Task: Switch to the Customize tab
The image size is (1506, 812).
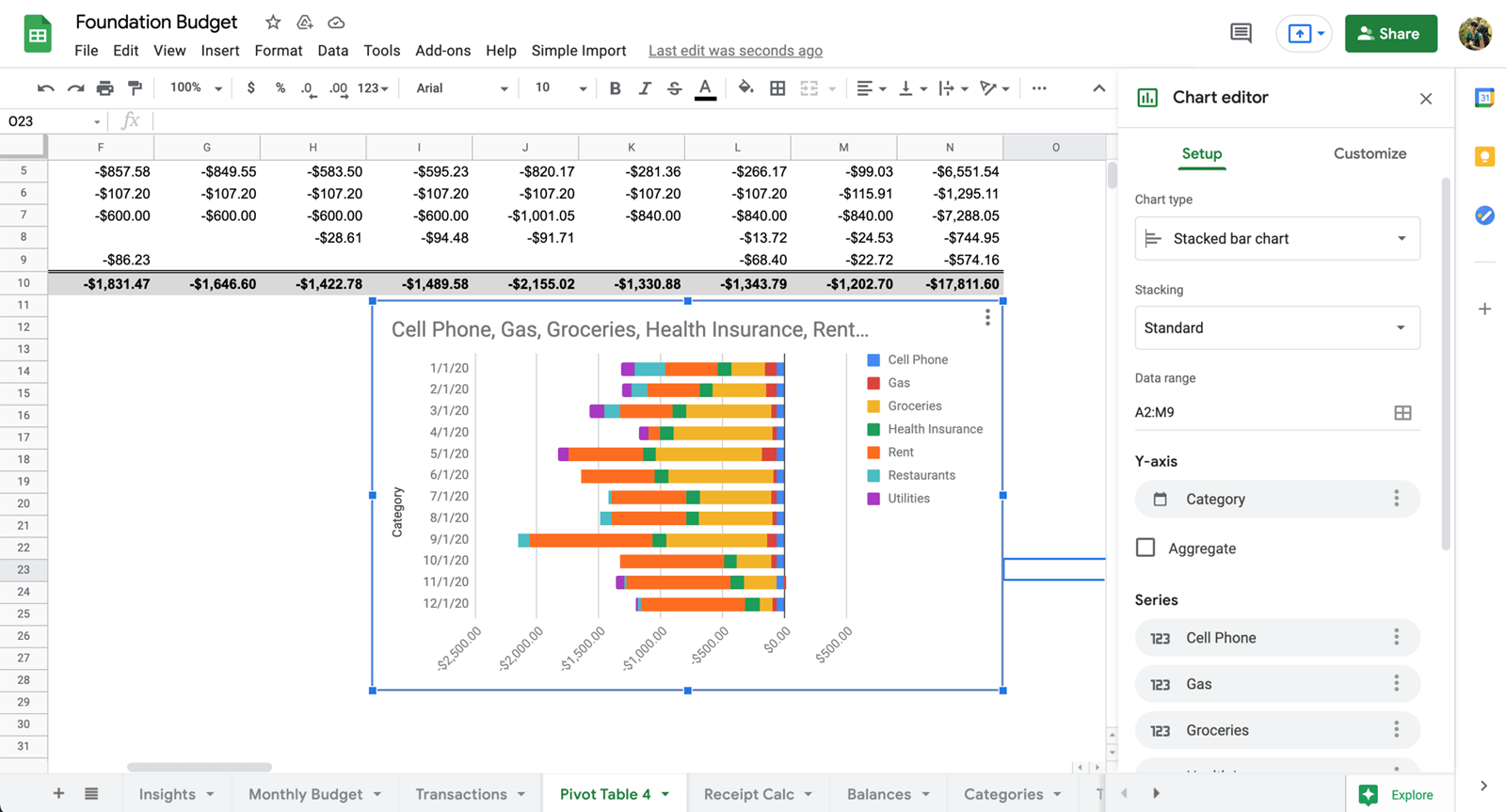Action: coord(1370,153)
